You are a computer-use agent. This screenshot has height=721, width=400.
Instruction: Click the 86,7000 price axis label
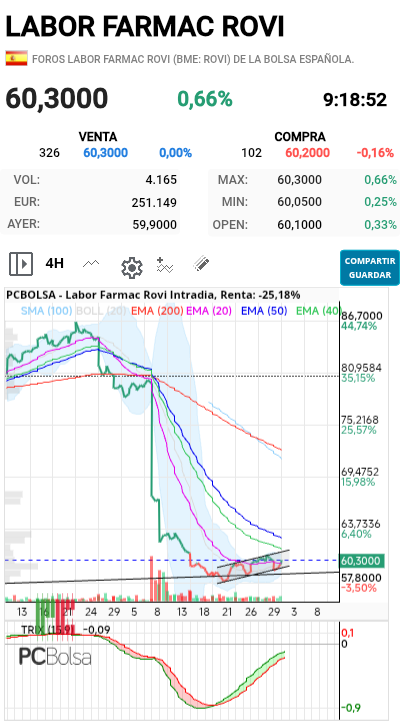(x=361, y=316)
